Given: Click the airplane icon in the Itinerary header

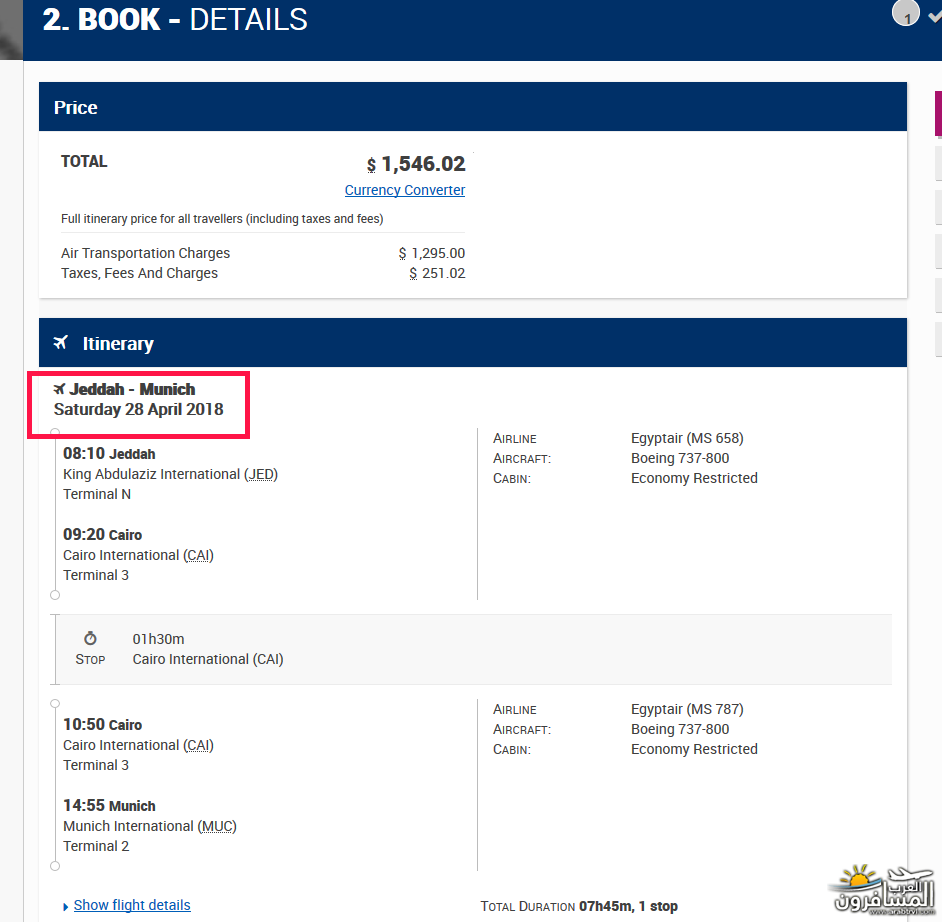Looking at the screenshot, I should click(x=60, y=342).
